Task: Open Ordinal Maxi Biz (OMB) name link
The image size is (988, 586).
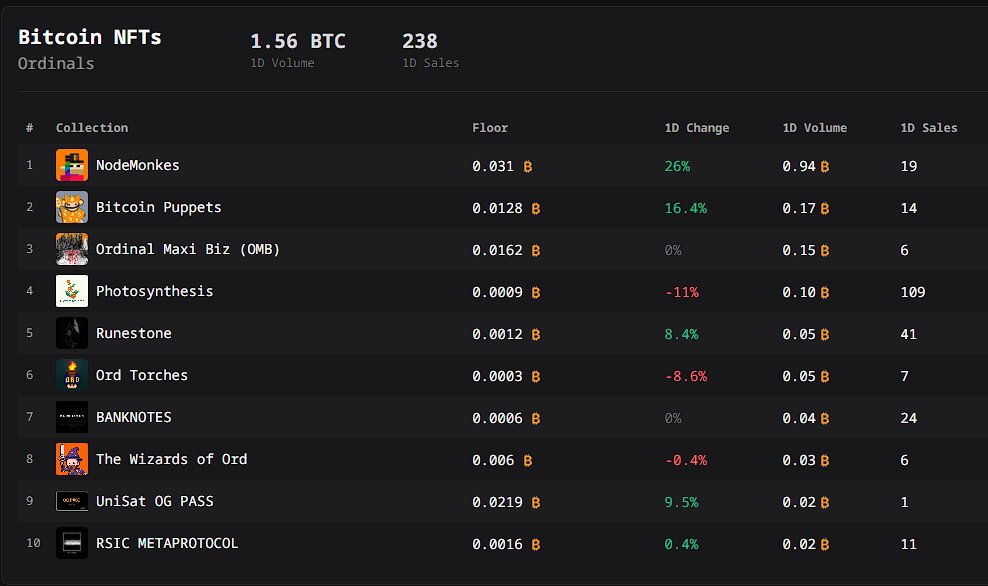Action: tap(188, 250)
